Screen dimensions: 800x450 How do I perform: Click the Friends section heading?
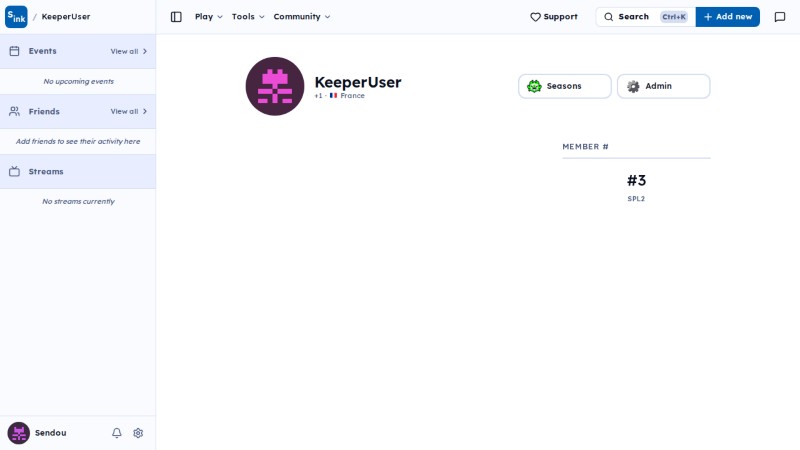coord(44,111)
